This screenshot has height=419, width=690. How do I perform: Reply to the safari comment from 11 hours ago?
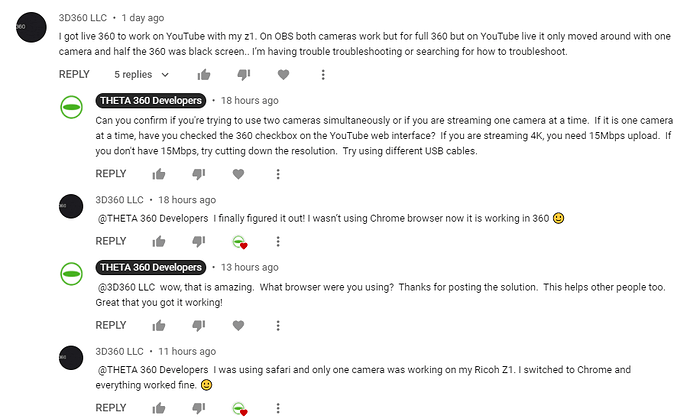click(111, 408)
